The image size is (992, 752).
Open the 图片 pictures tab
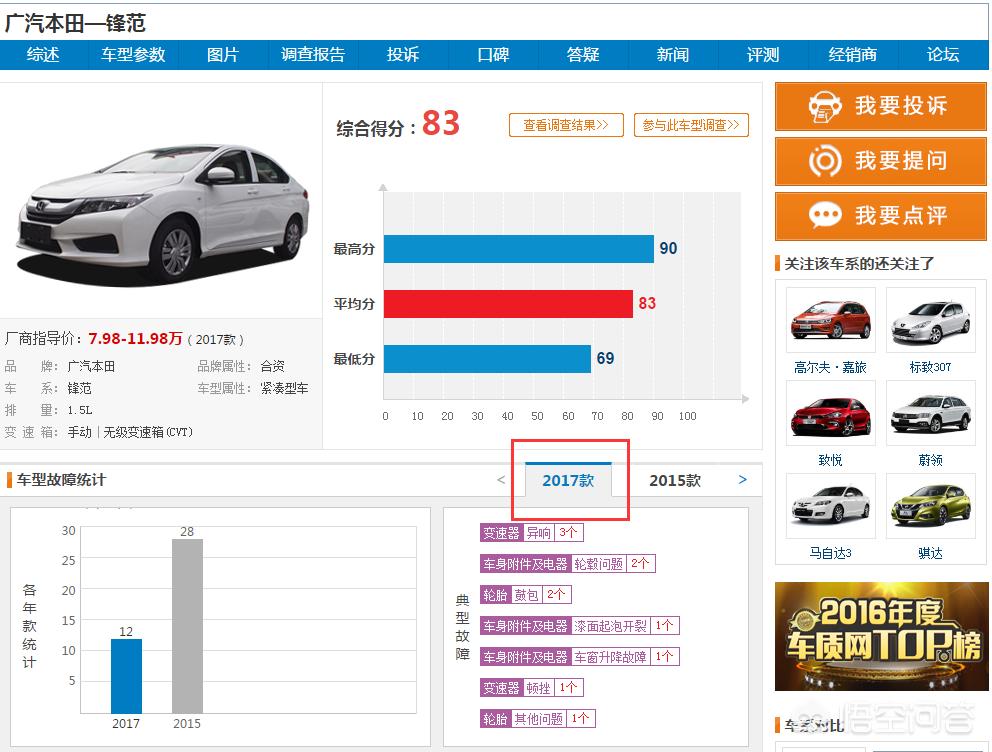click(223, 55)
